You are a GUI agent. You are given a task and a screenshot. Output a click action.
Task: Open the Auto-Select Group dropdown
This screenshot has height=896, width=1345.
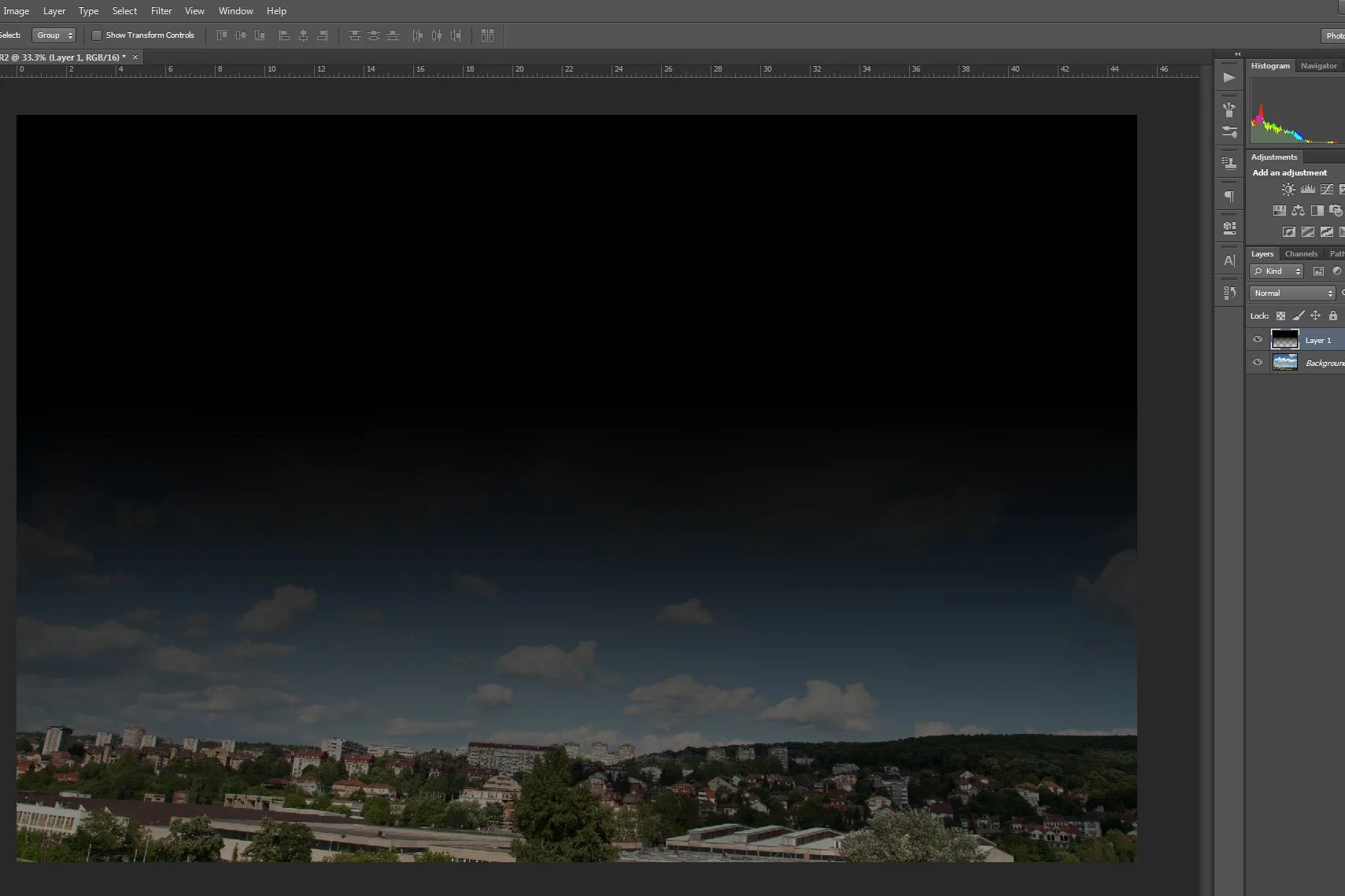[x=54, y=35]
